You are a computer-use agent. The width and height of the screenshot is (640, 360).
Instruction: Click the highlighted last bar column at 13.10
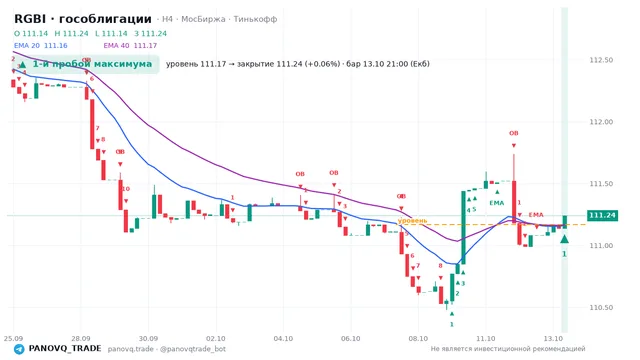(x=564, y=169)
